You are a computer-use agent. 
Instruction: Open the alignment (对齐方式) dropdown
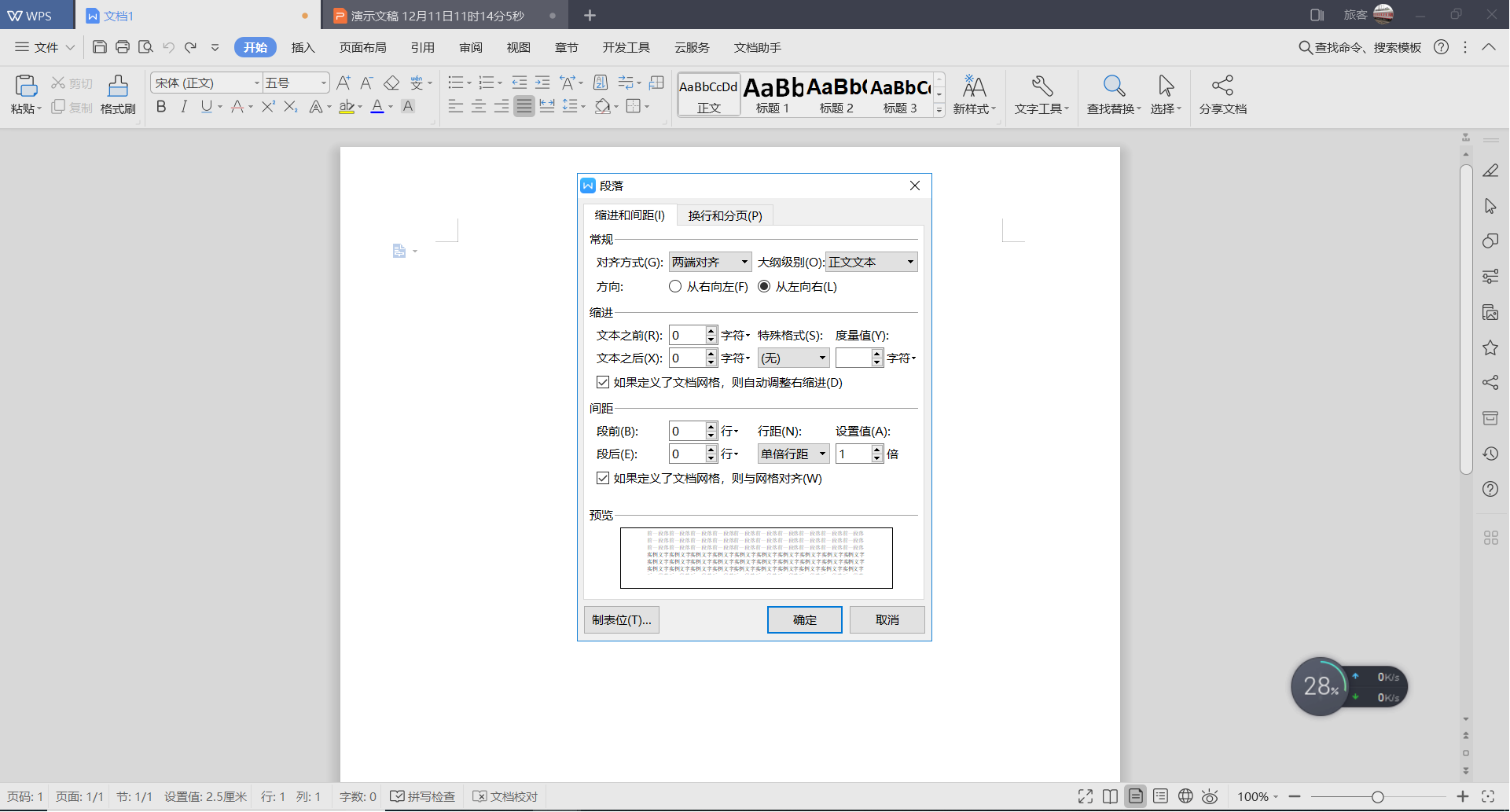click(x=710, y=262)
